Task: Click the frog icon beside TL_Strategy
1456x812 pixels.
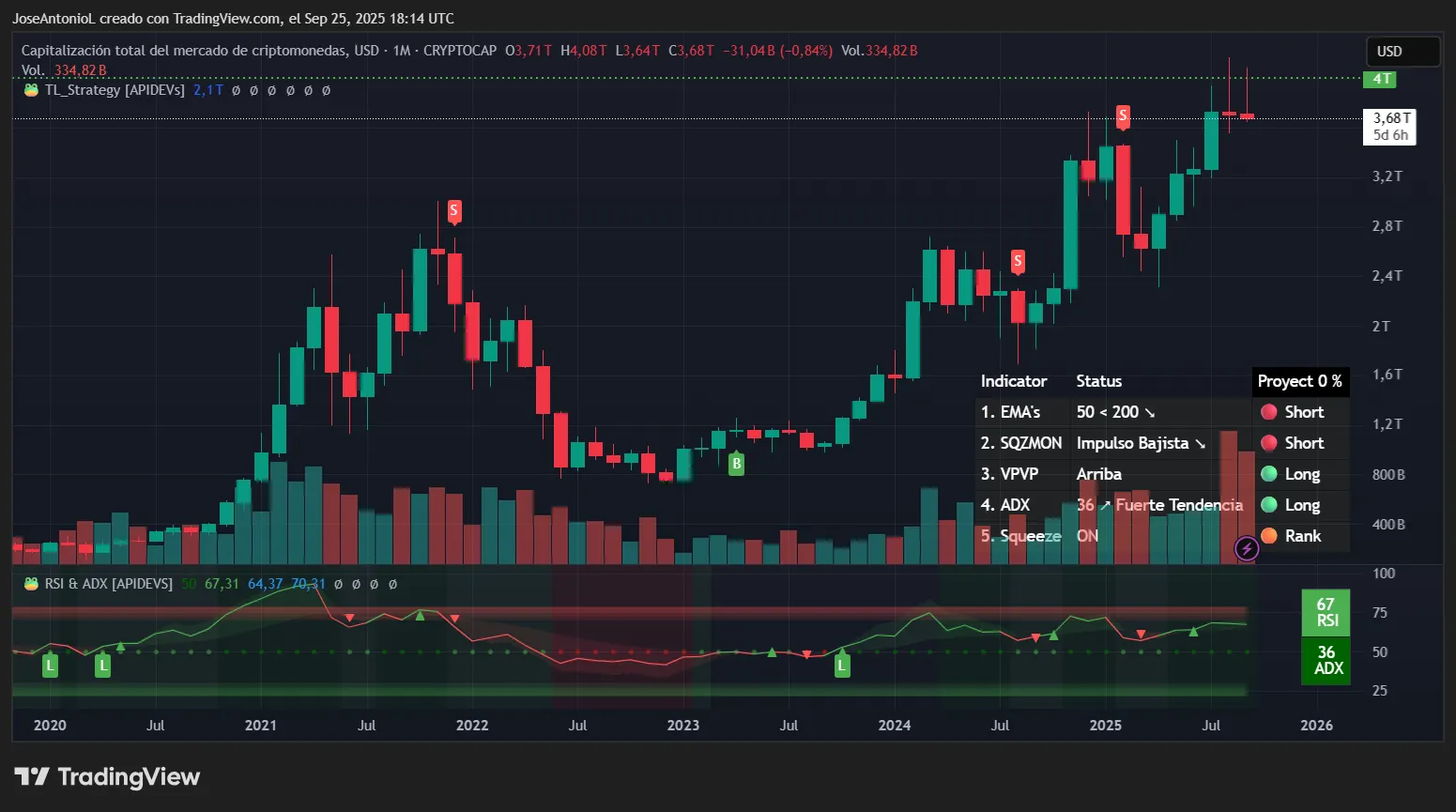Action: tap(29, 90)
